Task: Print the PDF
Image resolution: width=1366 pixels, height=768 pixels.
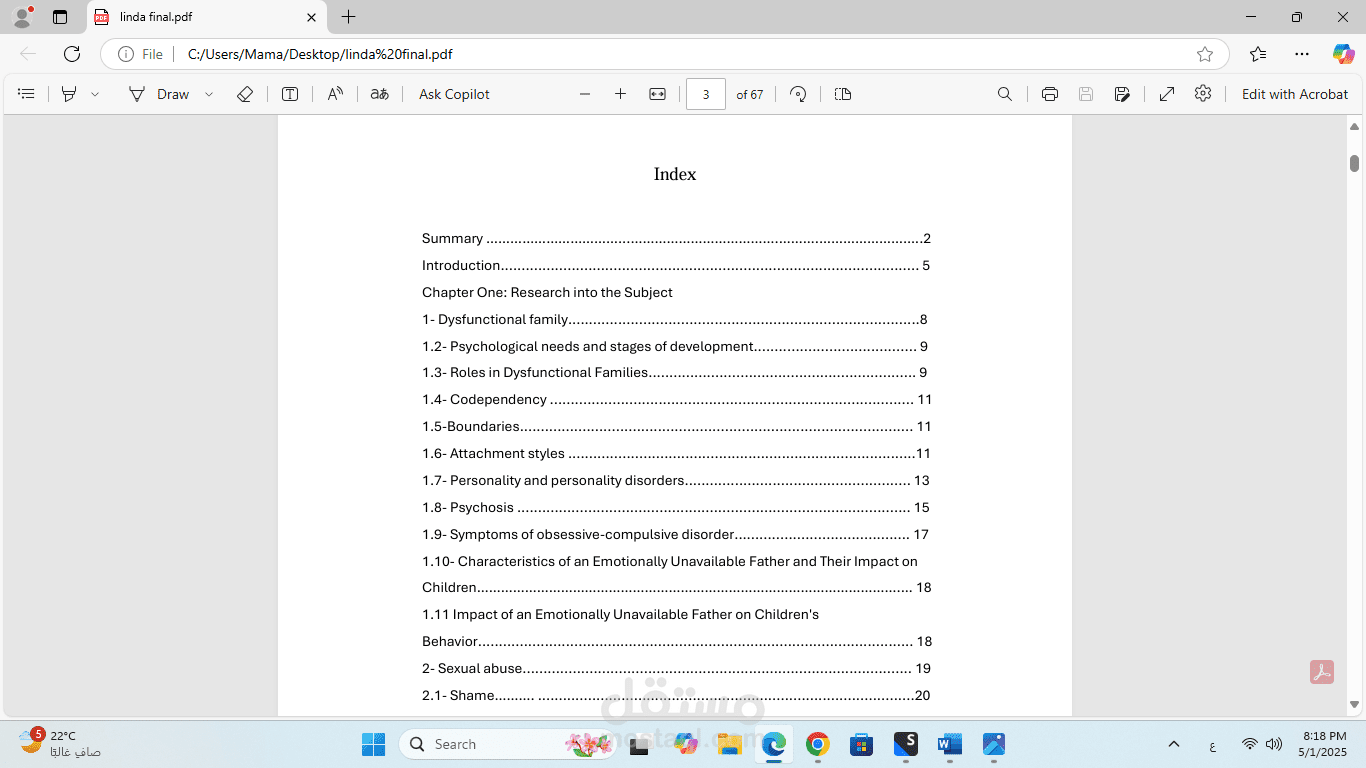Action: pos(1050,94)
